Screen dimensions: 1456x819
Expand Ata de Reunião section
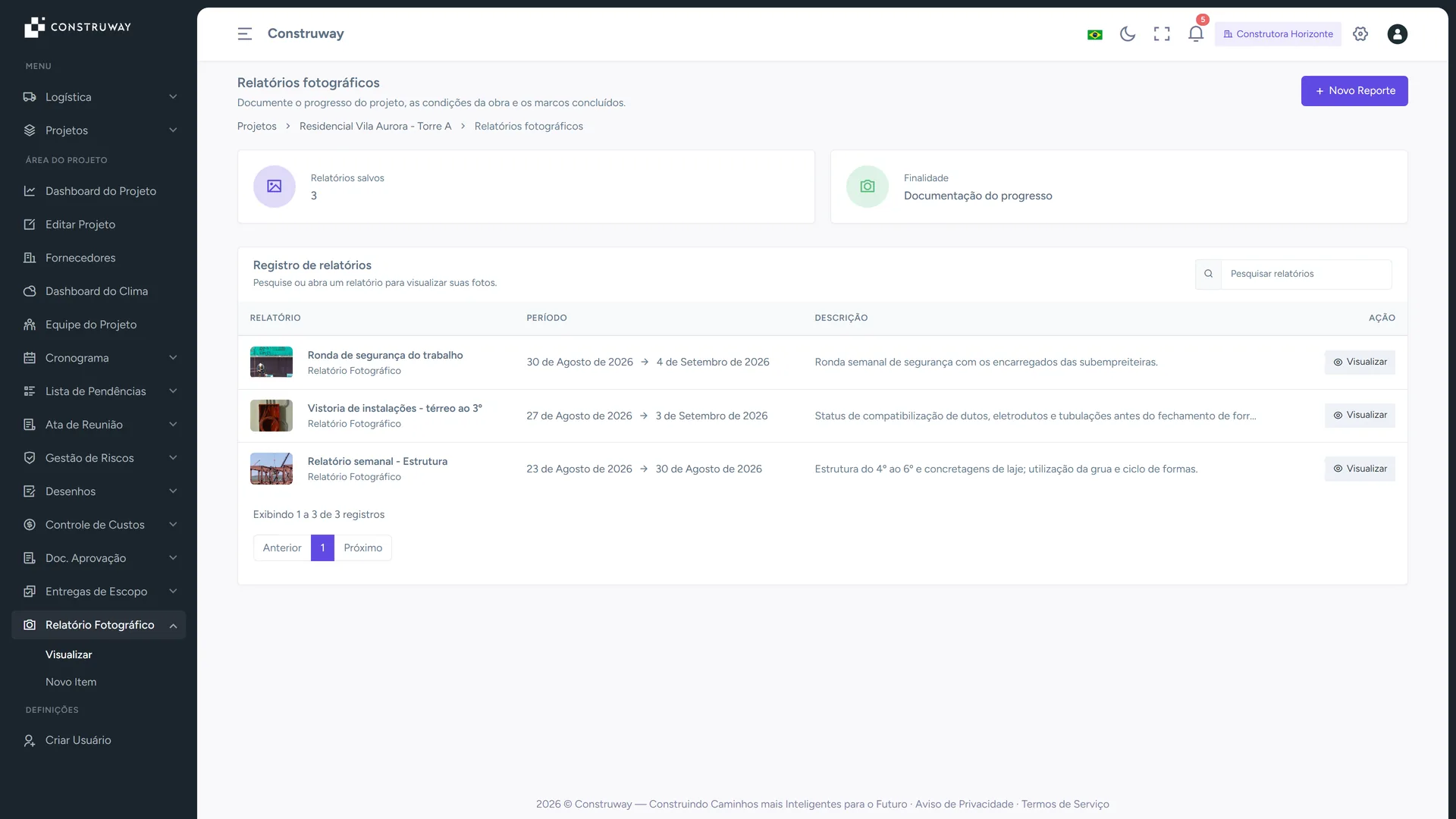[99, 425]
